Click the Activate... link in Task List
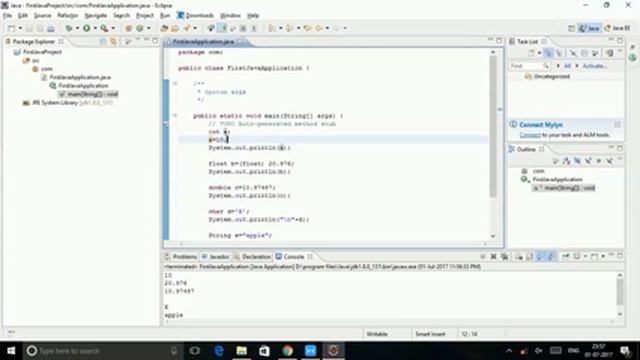 (595, 66)
